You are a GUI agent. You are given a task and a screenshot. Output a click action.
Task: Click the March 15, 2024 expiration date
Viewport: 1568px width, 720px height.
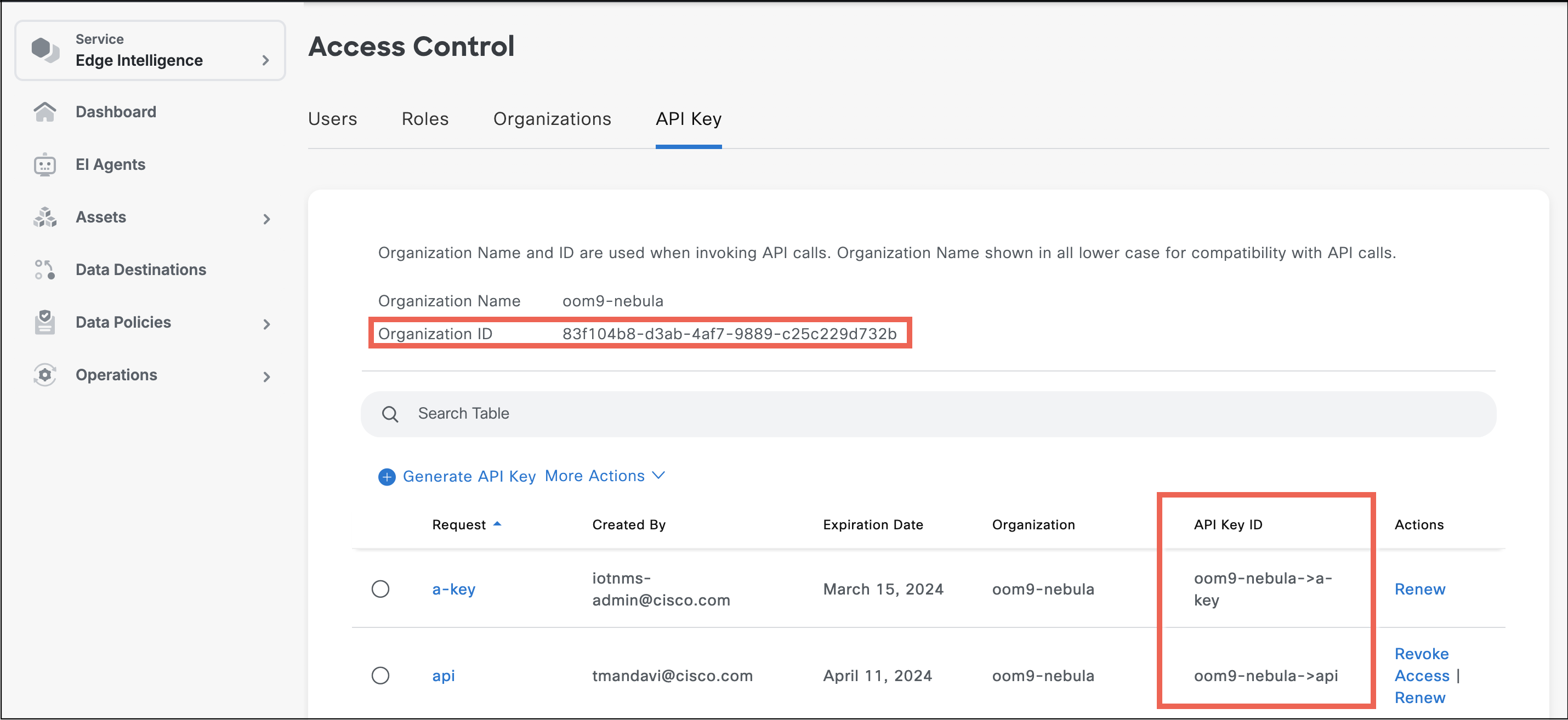point(883,589)
